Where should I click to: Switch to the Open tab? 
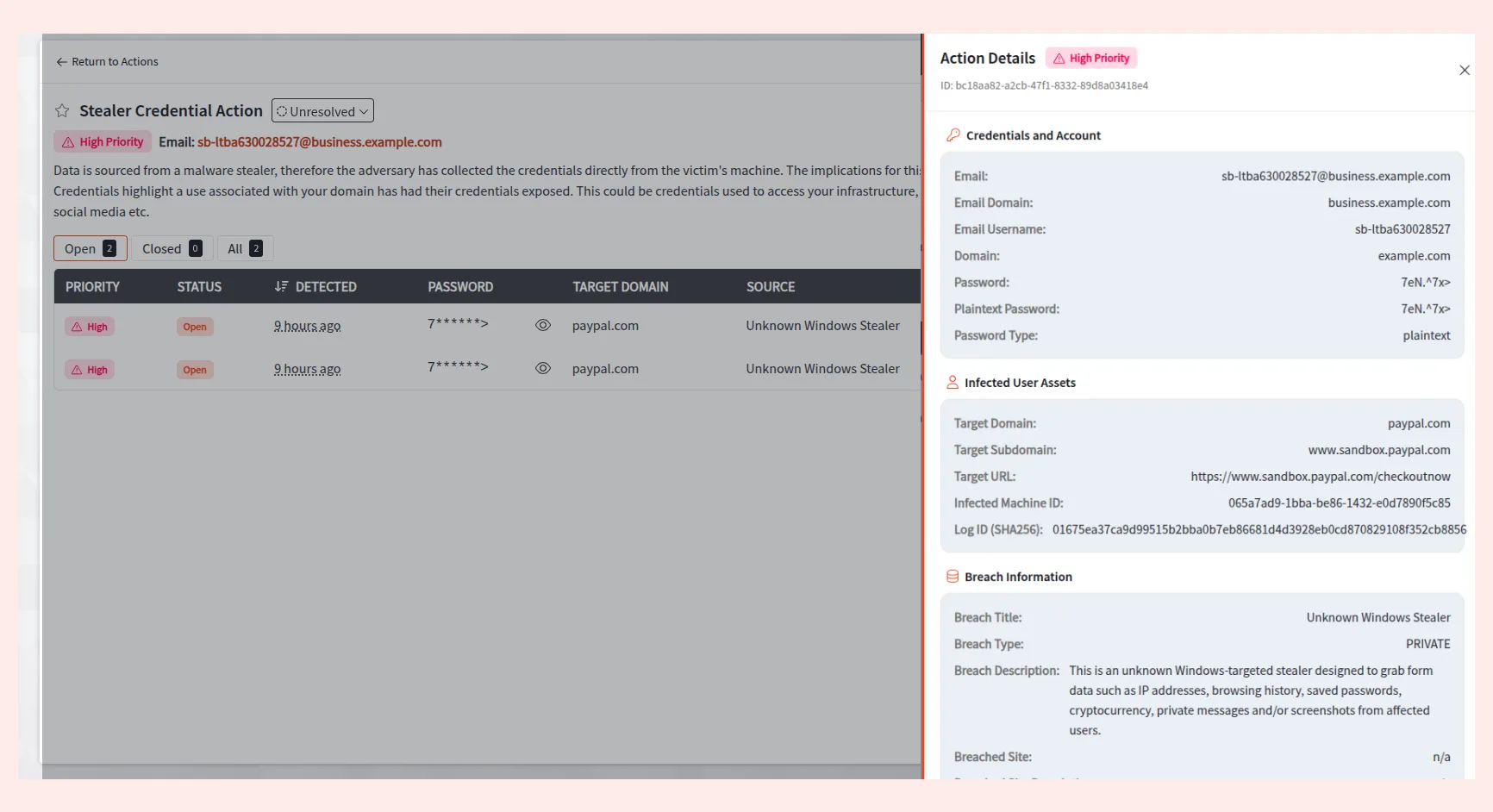coord(90,249)
